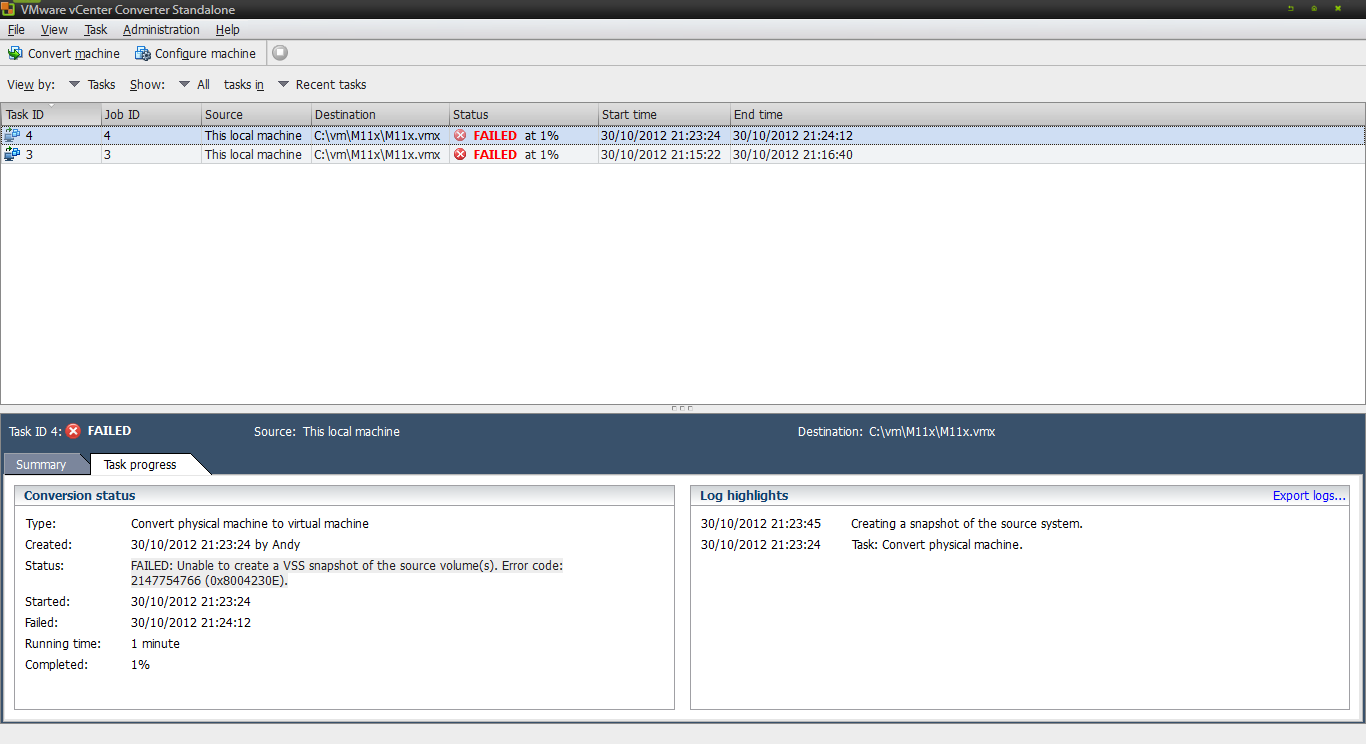Sort by the Source column header
1366x744 pixels.
[256, 114]
